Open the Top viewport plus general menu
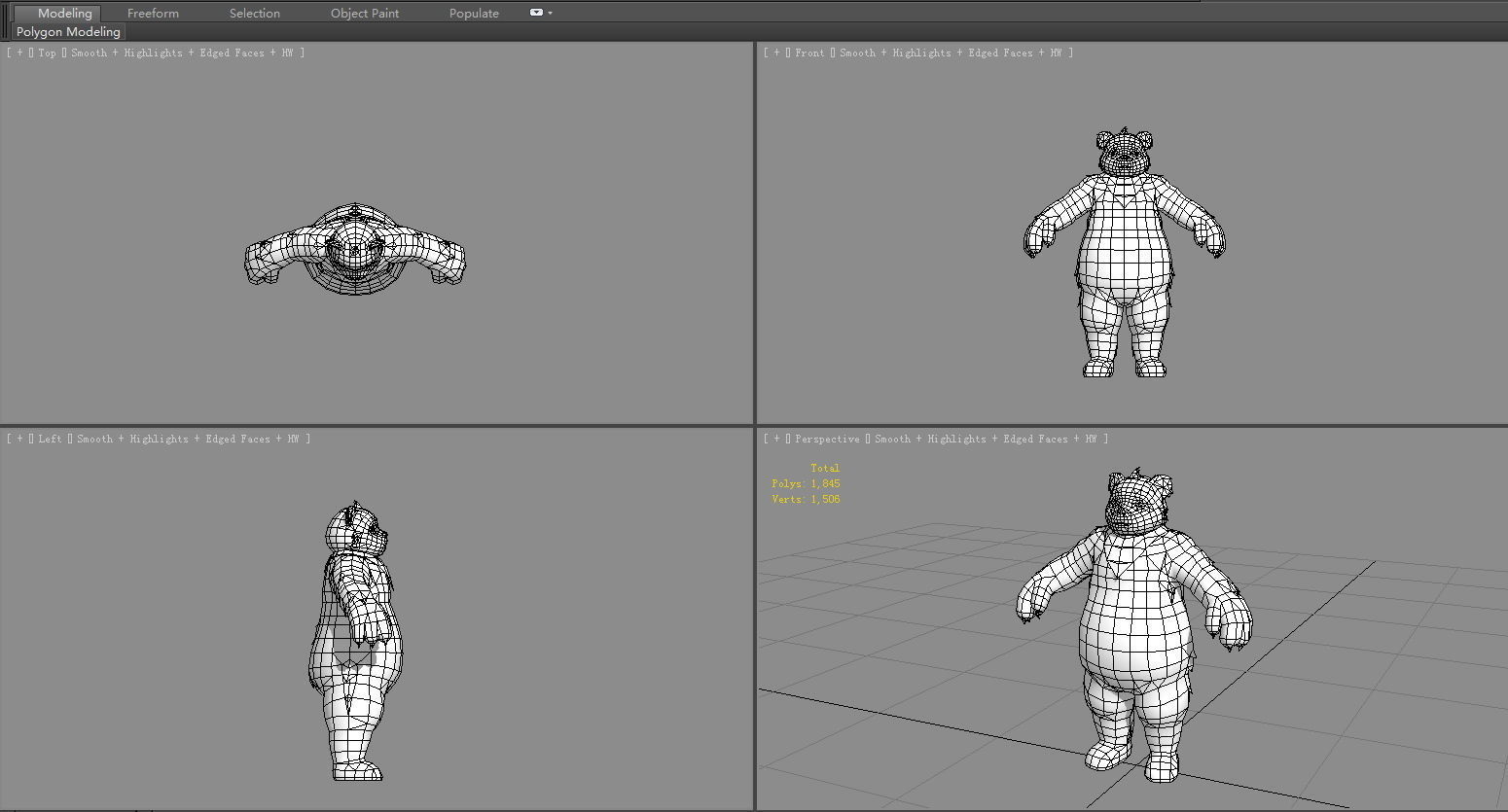The width and height of the screenshot is (1508, 812). coord(19,53)
